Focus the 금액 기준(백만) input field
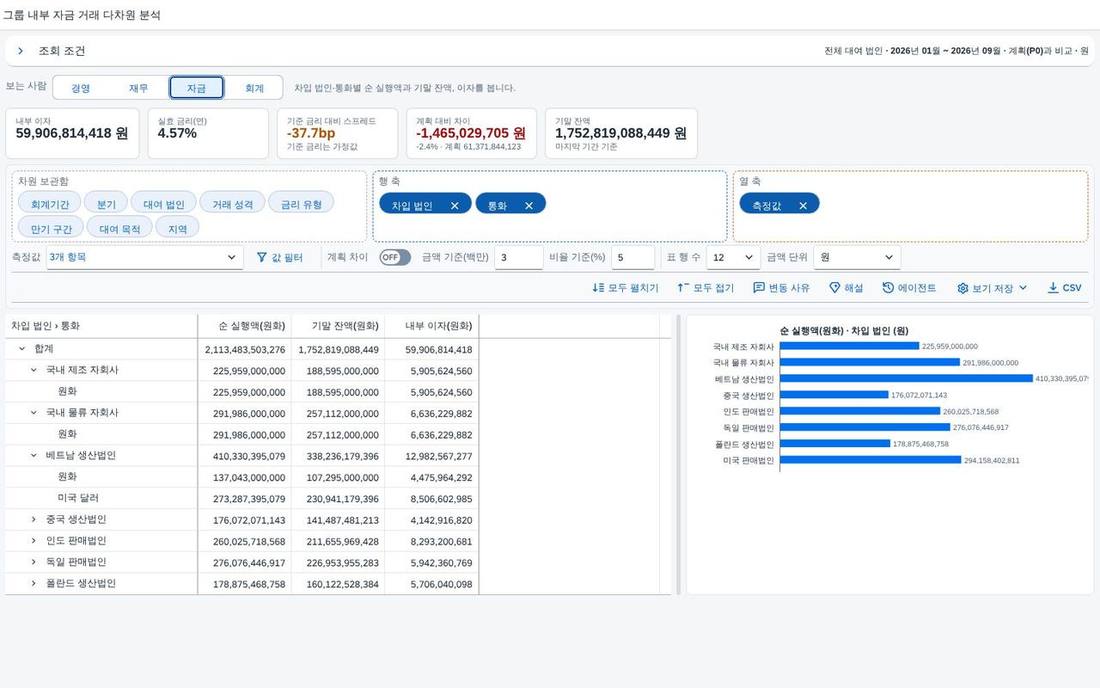 [x=518, y=257]
